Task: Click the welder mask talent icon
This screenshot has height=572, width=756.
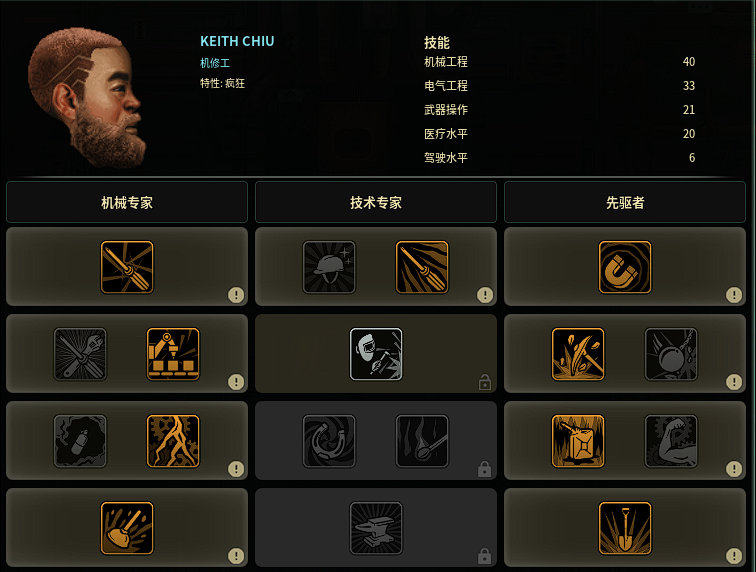Action: point(376,354)
